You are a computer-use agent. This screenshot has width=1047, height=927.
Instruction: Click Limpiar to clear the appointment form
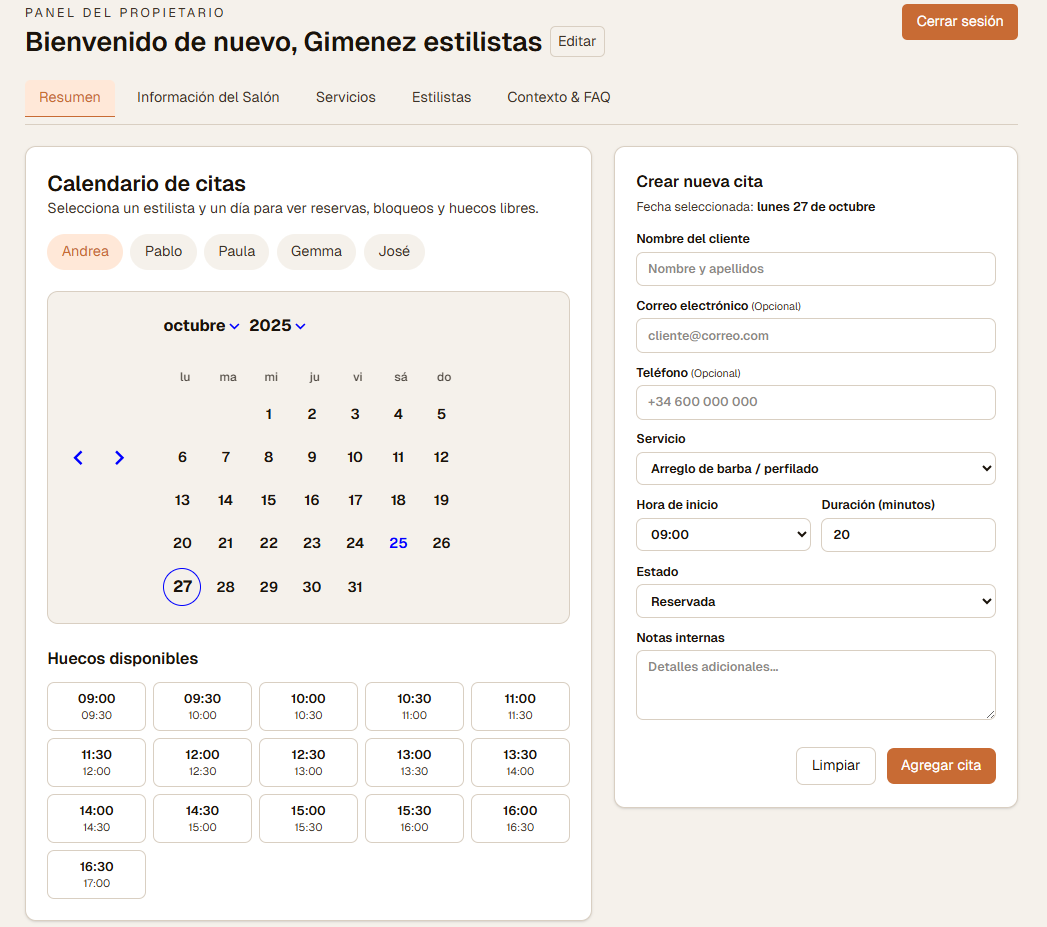tap(835, 765)
